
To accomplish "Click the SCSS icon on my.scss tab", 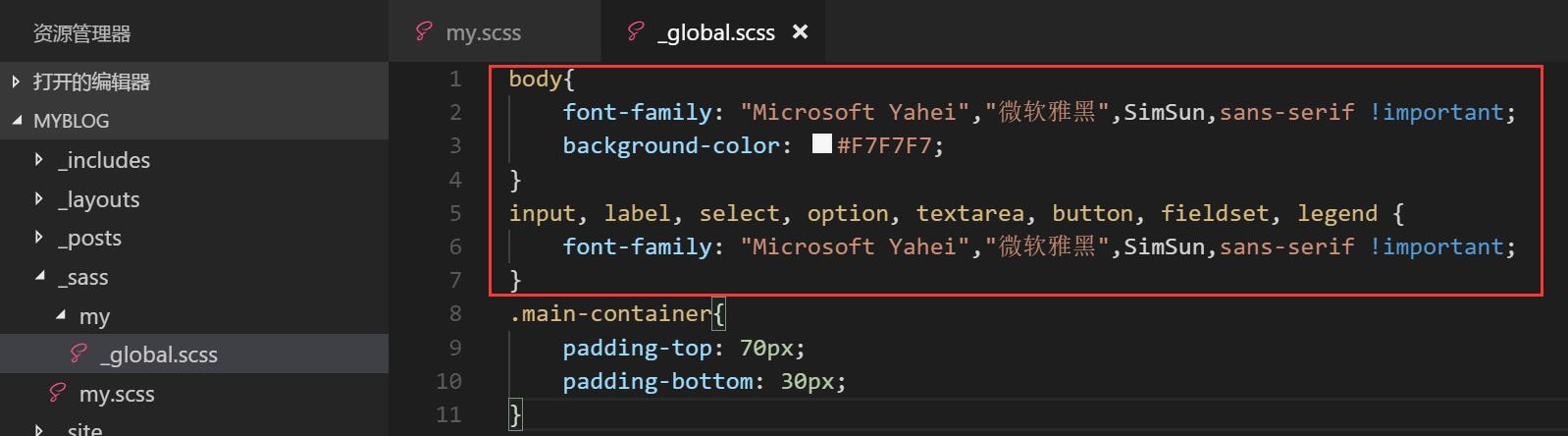I will (423, 31).
